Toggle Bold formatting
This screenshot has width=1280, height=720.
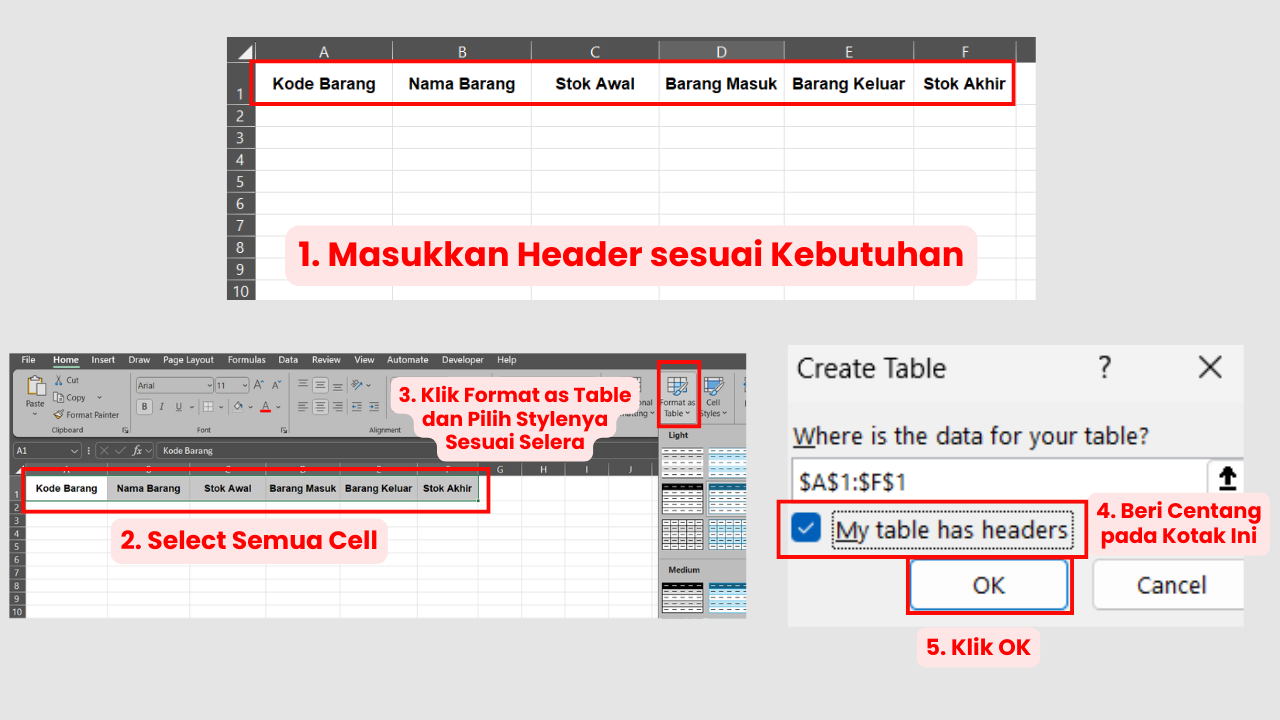[x=145, y=407]
